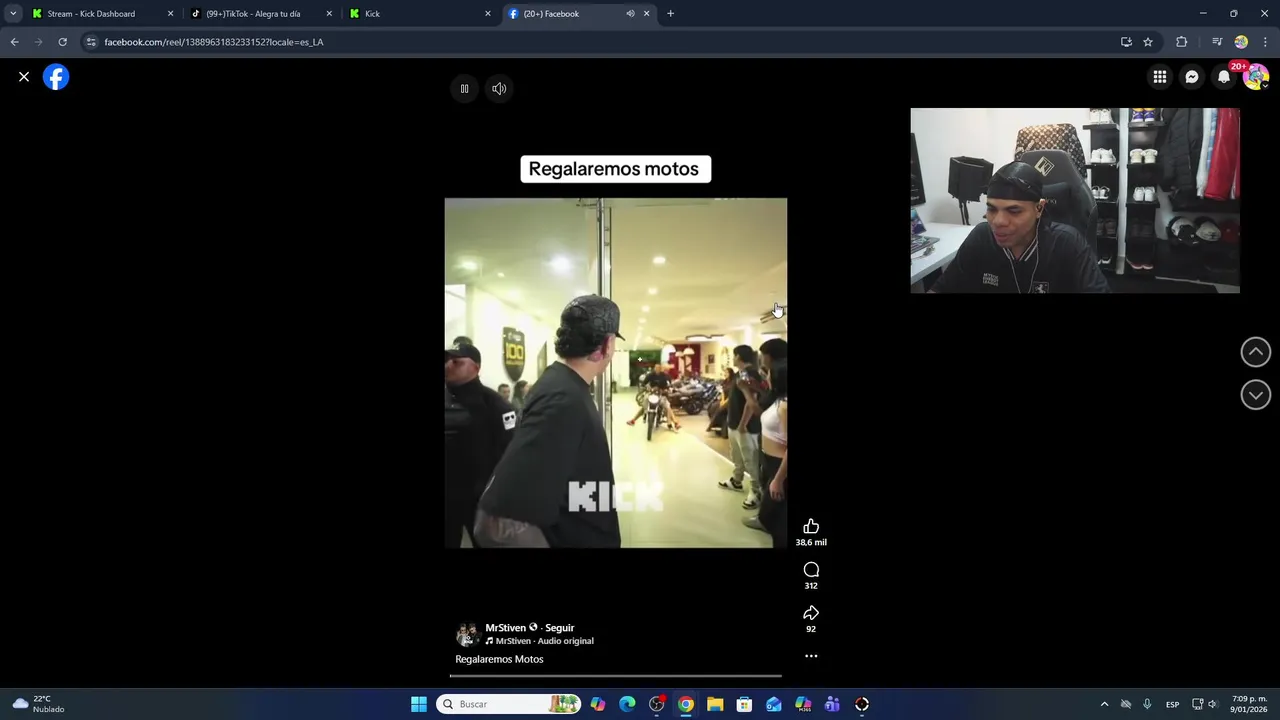Pause the reel video

(x=464, y=89)
